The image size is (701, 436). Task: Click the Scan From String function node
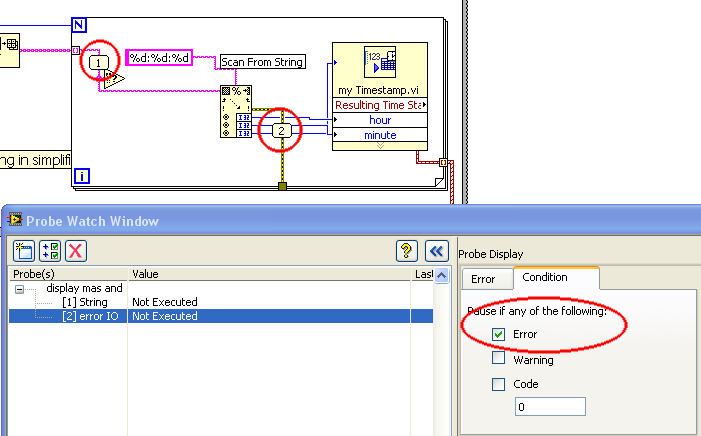point(236,111)
